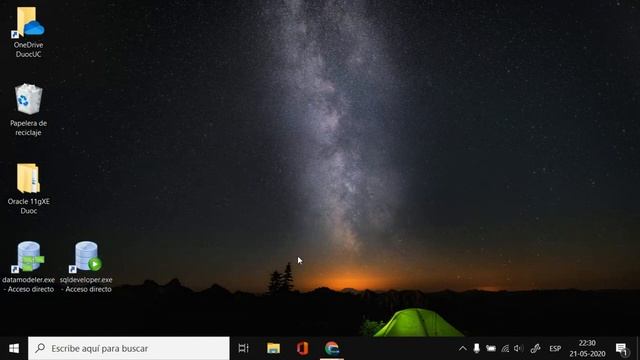
Task: Click the pen/link tray icon
Action: point(535,349)
